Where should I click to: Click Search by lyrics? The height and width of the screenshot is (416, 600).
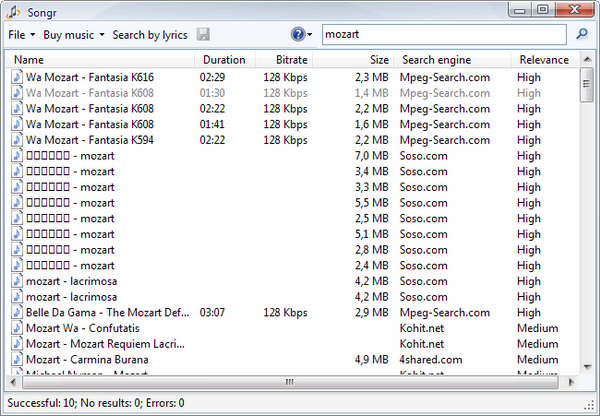click(x=150, y=35)
